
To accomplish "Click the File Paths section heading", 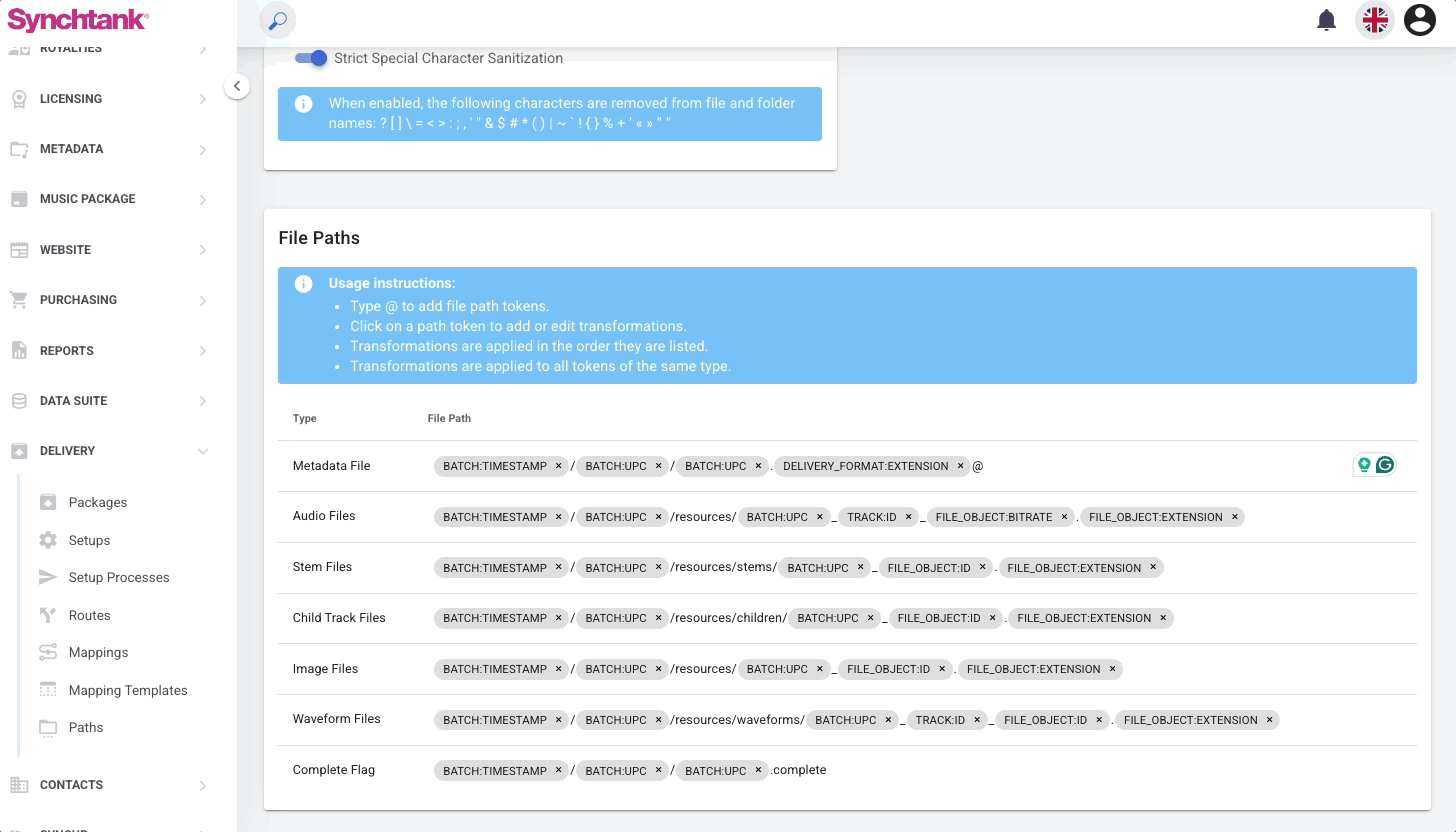I will click(319, 238).
